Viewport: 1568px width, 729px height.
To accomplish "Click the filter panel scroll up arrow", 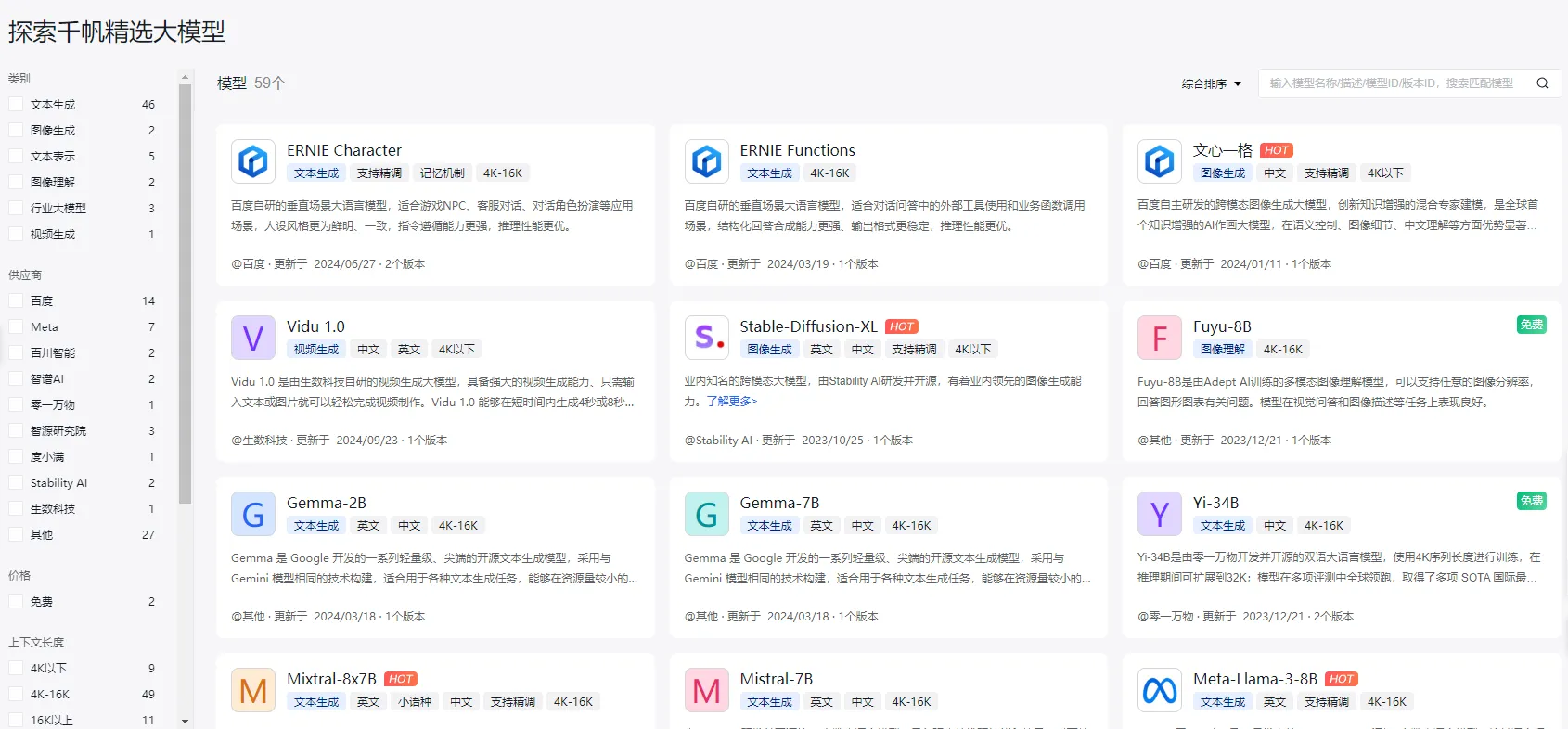I will point(186,77).
